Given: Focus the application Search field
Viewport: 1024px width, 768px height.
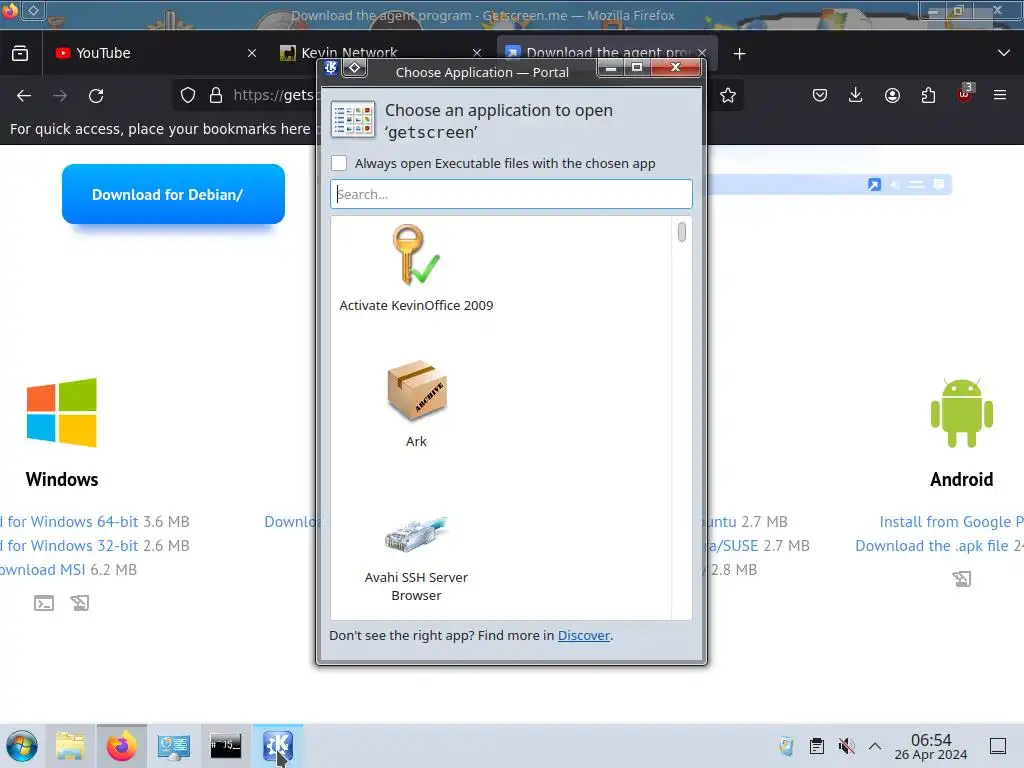Looking at the screenshot, I should (x=511, y=194).
